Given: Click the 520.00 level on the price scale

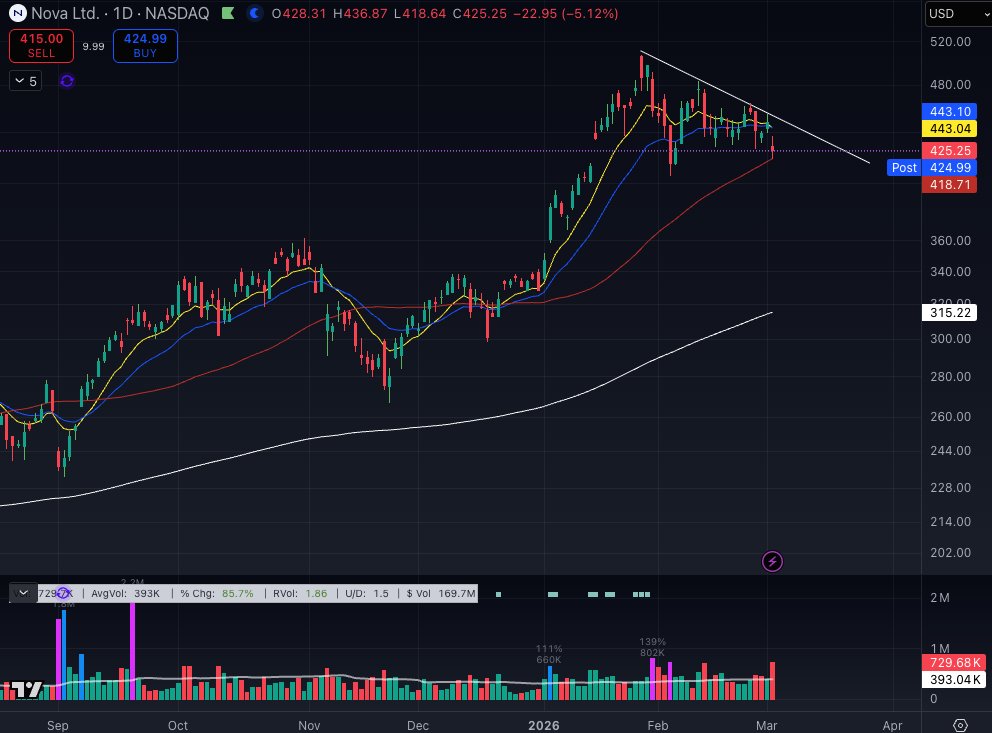Looking at the screenshot, I should pos(950,42).
